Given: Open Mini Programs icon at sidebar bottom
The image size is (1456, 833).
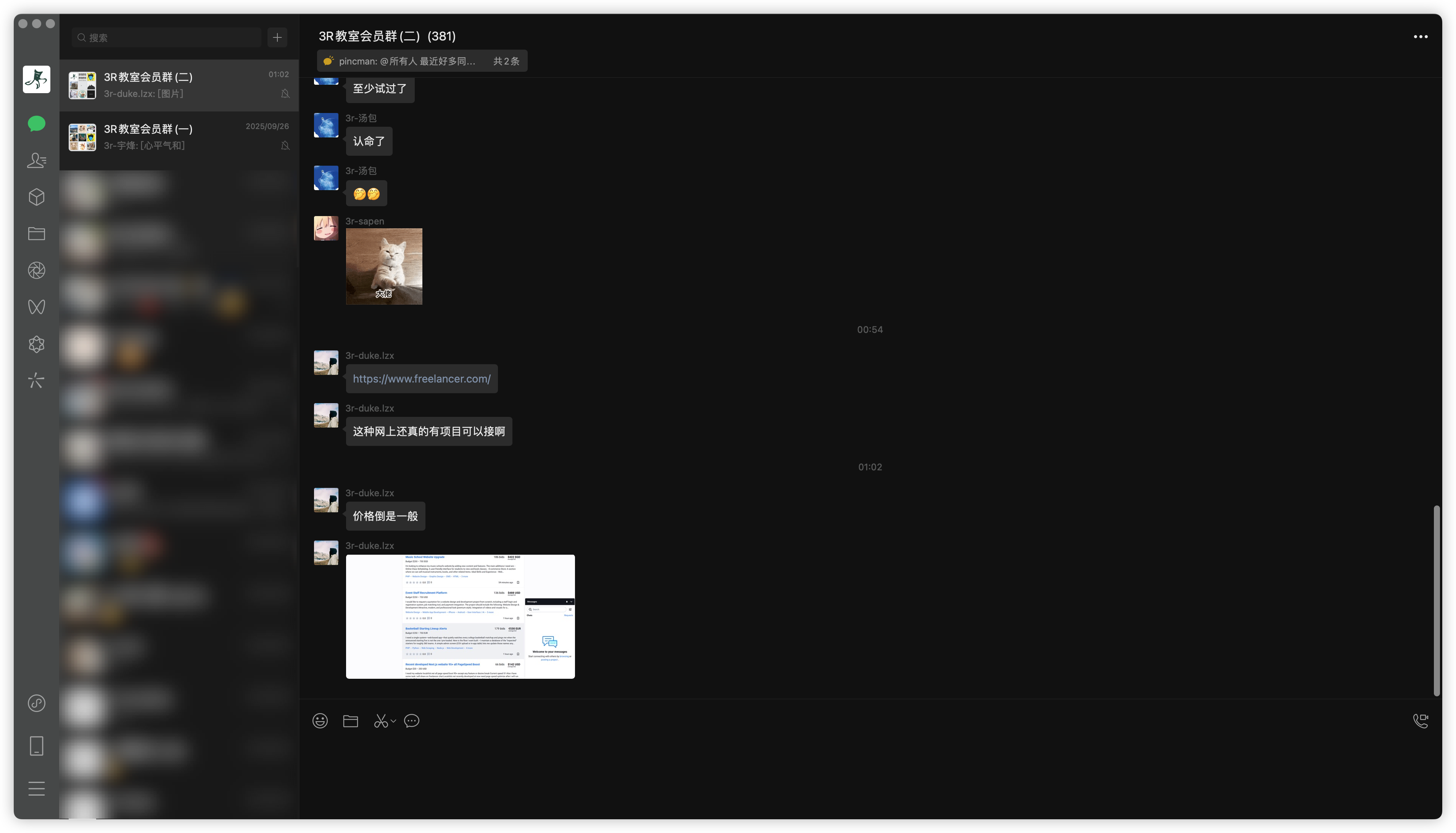Looking at the screenshot, I should point(37,702).
